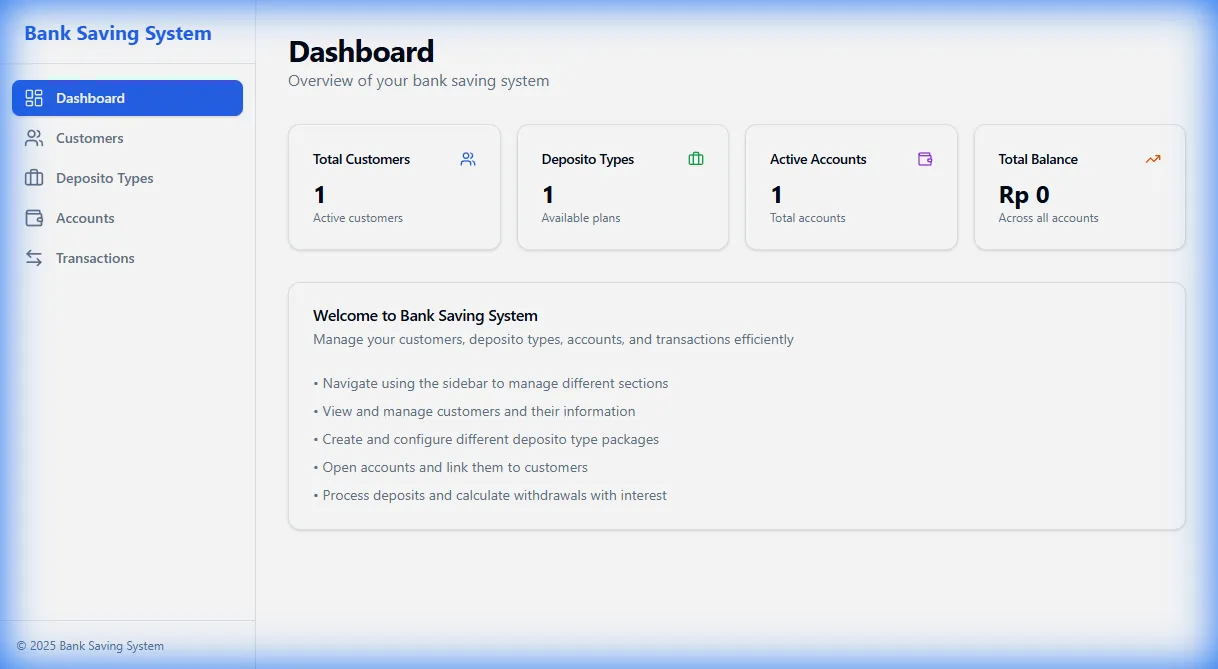Click the orange trending arrow on Total Balance card

(x=1153, y=159)
